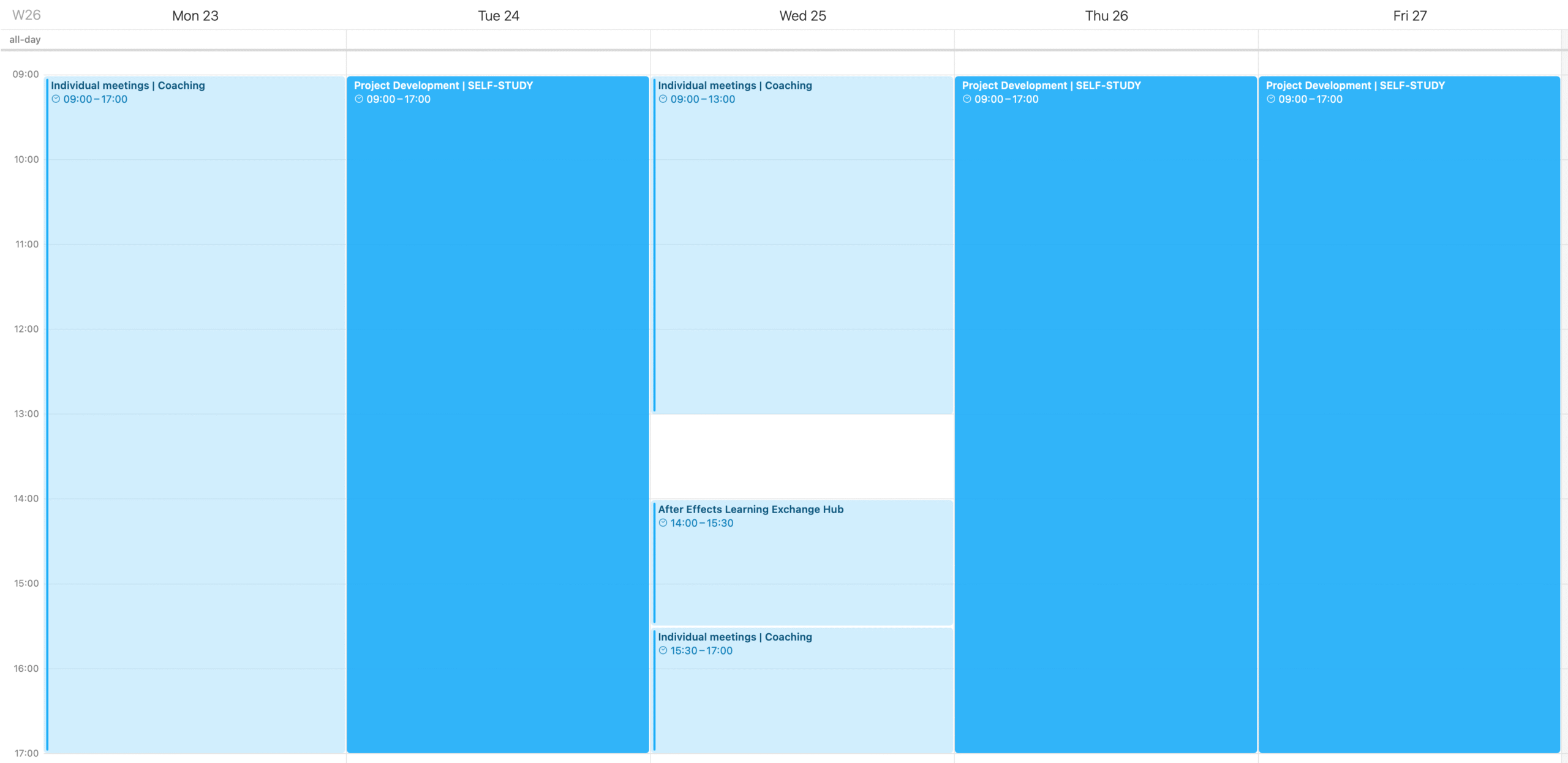Click the 11:00 time label

coord(27,244)
